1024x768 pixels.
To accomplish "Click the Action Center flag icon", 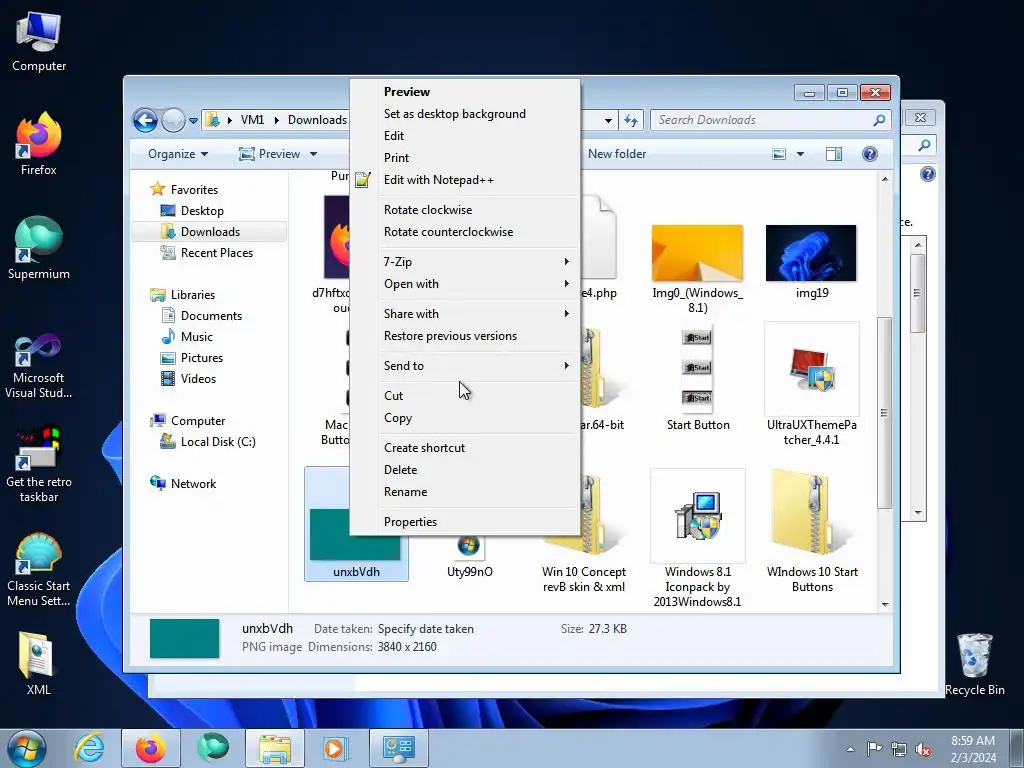I will pos(874,748).
